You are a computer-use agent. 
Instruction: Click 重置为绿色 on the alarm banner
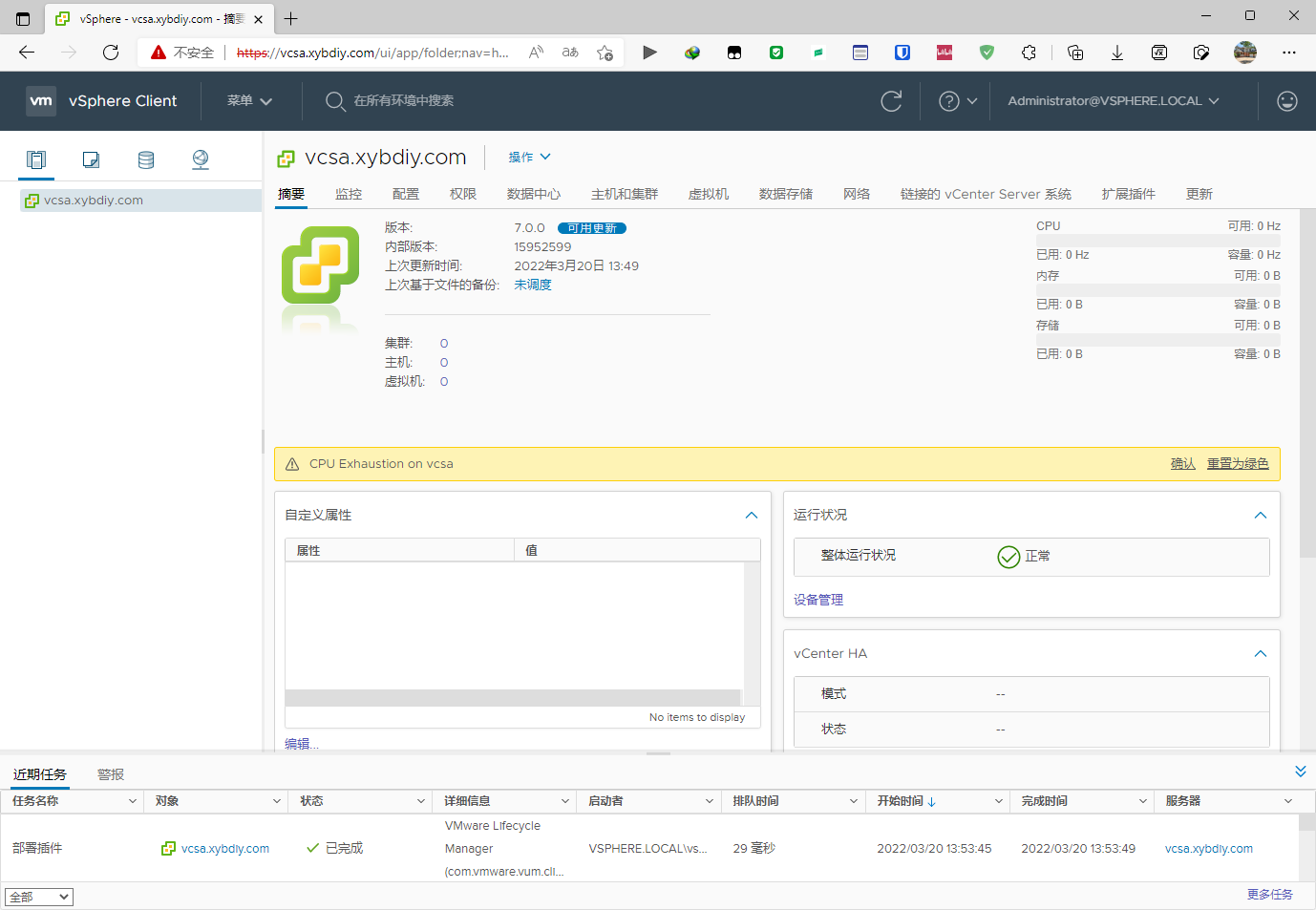coord(1238,463)
